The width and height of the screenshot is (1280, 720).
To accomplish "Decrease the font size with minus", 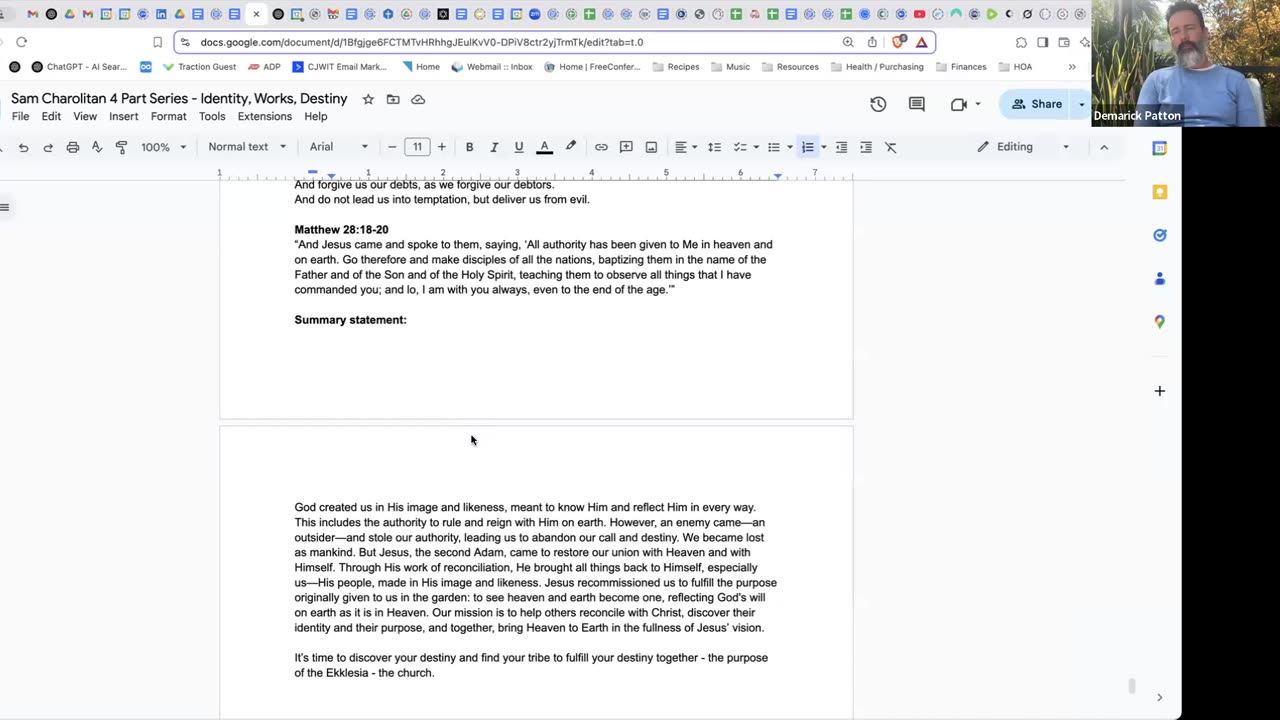I will [392, 147].
